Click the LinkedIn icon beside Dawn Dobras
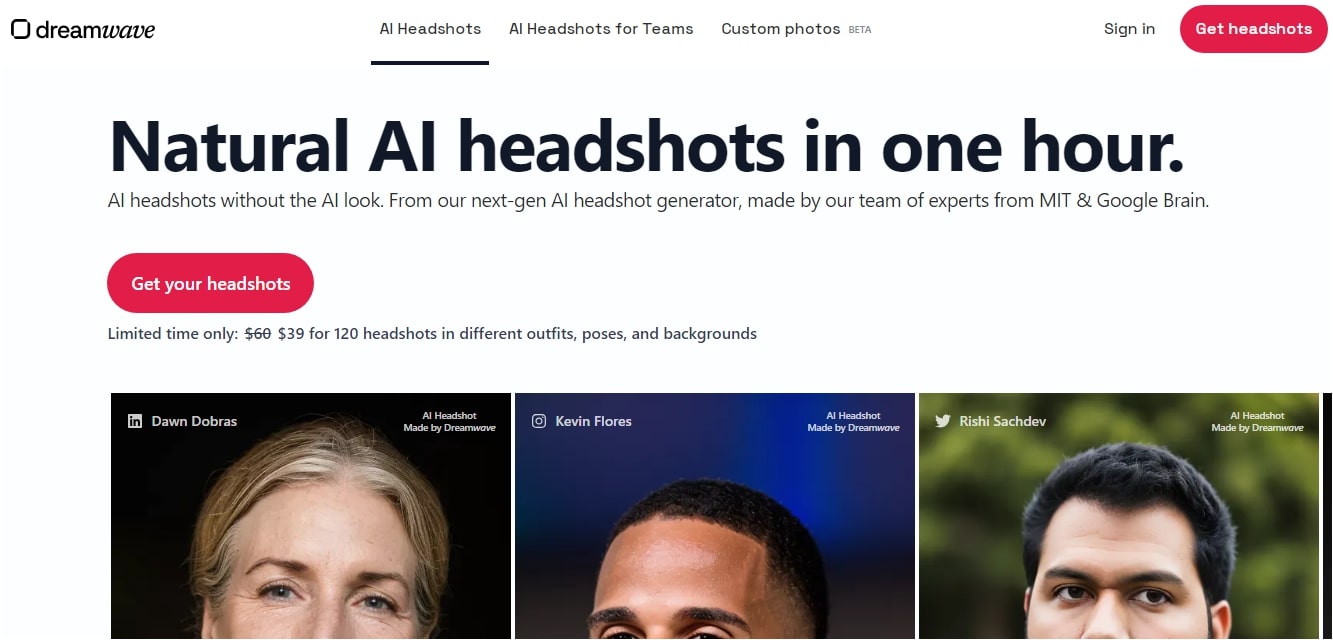Viewport: 1333px width, 640px height. click(135, 421)
